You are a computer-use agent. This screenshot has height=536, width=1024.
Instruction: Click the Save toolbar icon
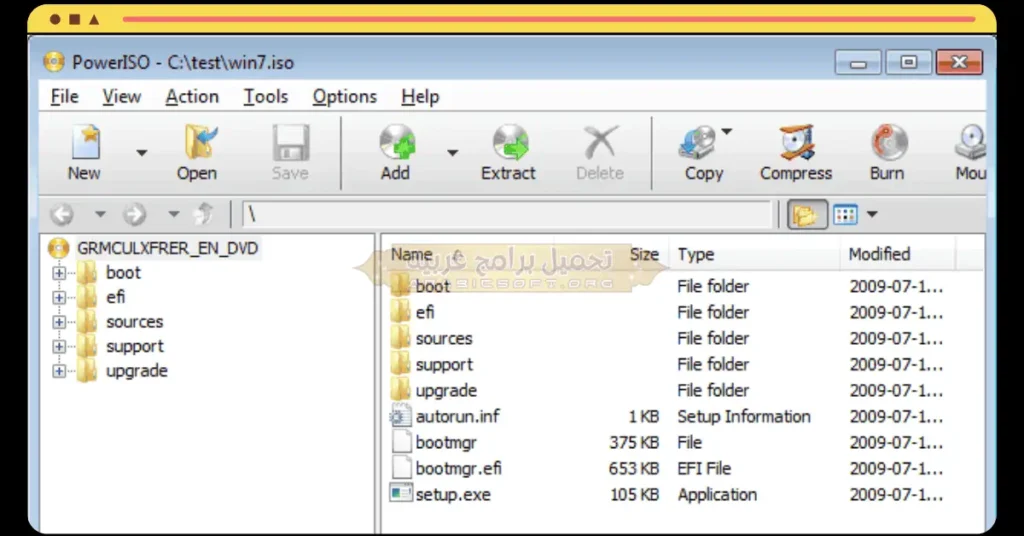click(x=291, y=142)
